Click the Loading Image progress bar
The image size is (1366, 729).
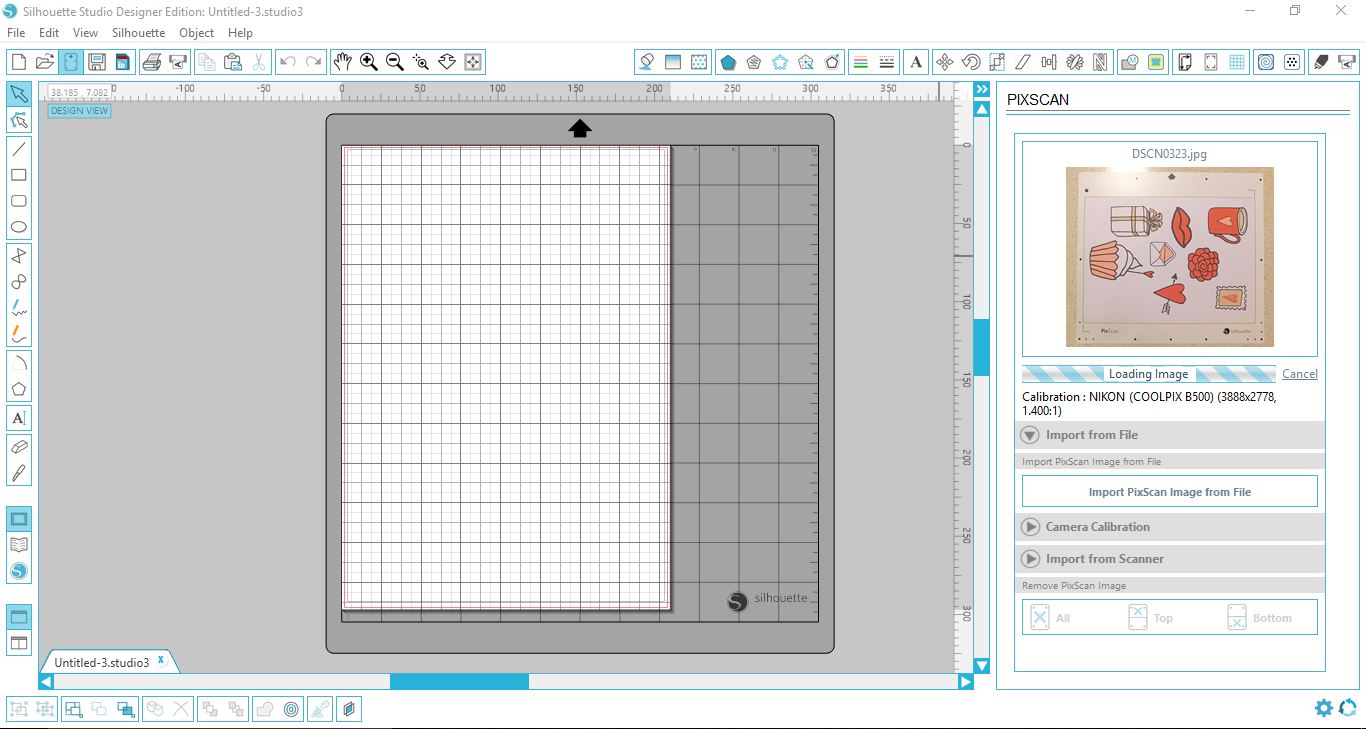pos(1148,373)
